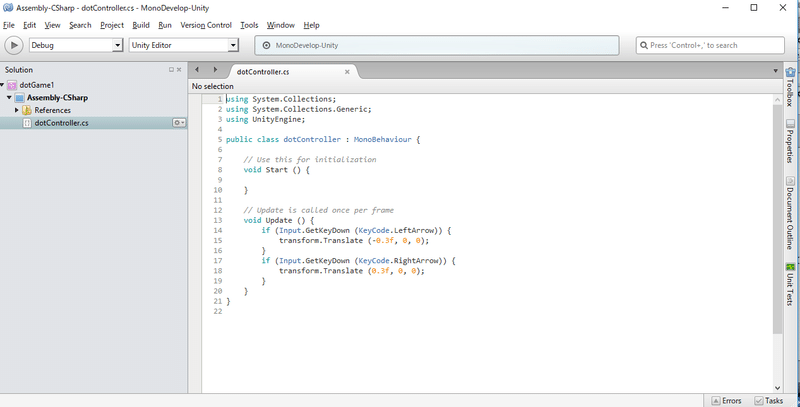Navigate back in document history
Screen dimensions: 800x407
pos(197,70)
